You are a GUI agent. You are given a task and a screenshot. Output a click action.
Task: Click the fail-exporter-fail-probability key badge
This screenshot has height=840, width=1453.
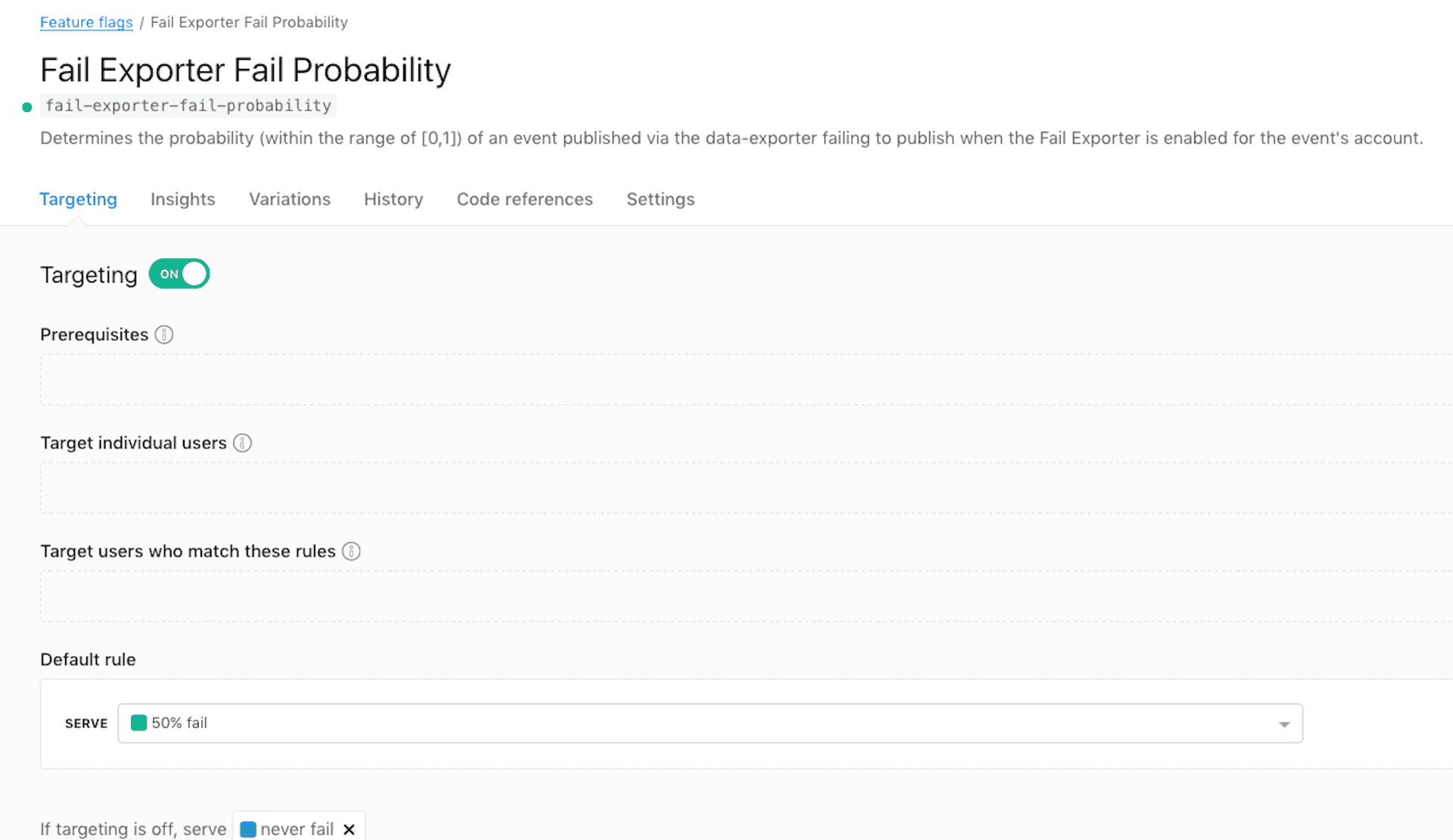(x=188, y=105)
